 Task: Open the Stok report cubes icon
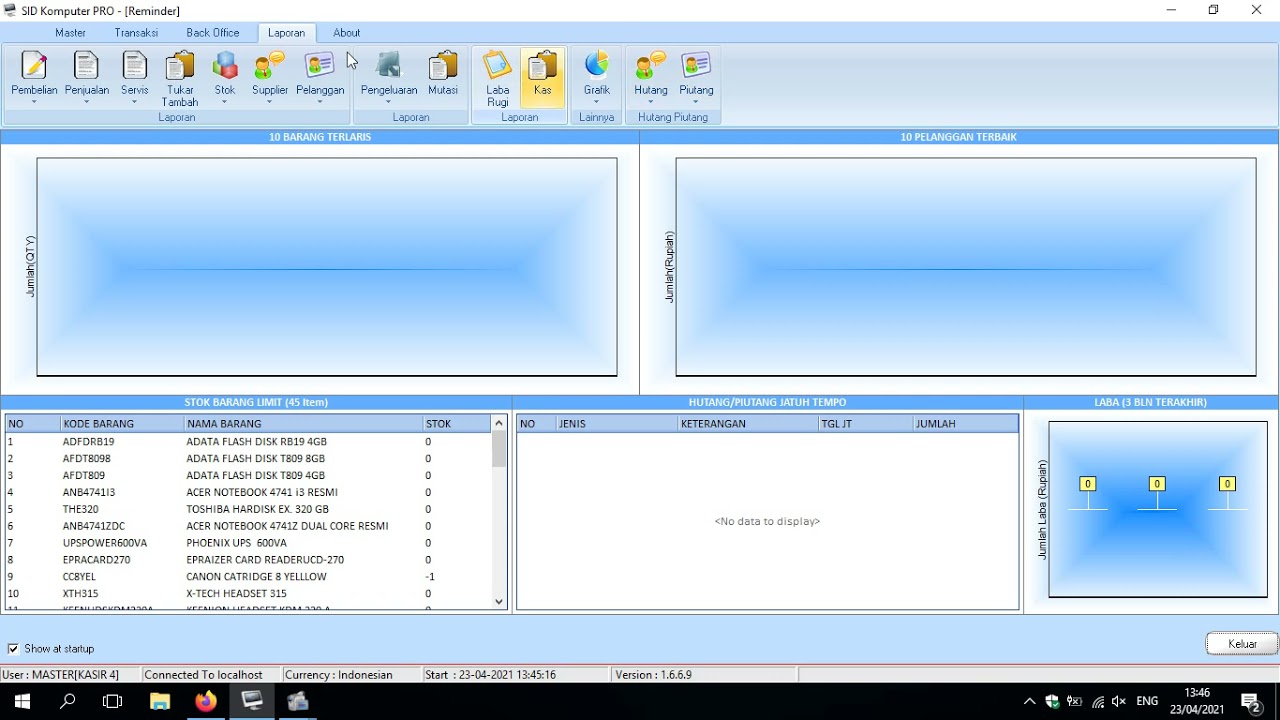coord(225,66)
